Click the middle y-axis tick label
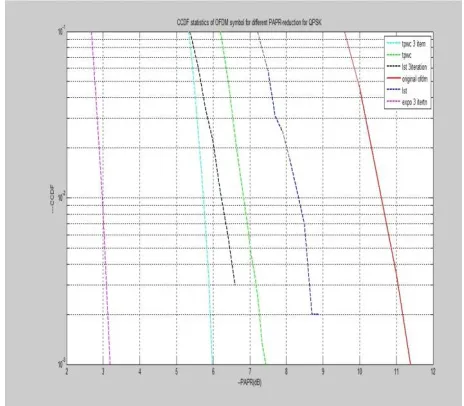This screenshot has height=406, width=464. [61, 196]
